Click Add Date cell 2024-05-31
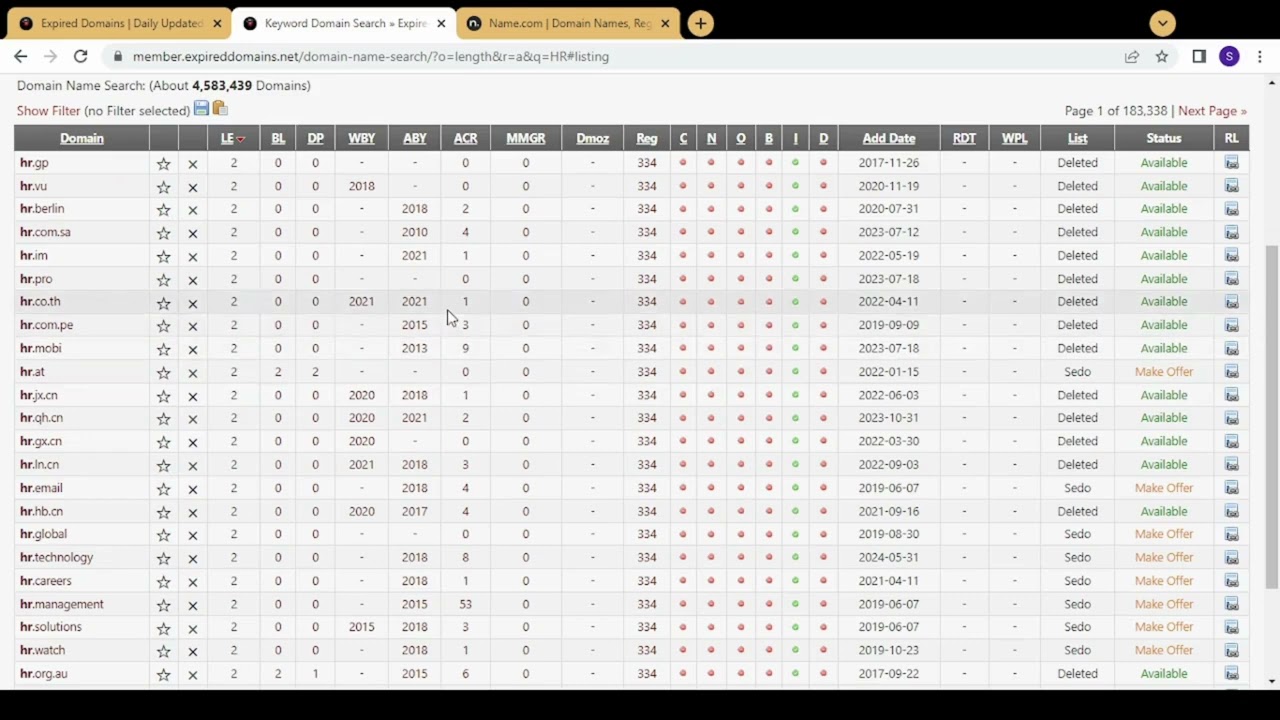Viewport: 1280px width, 720px height. [x=889, y=558]
